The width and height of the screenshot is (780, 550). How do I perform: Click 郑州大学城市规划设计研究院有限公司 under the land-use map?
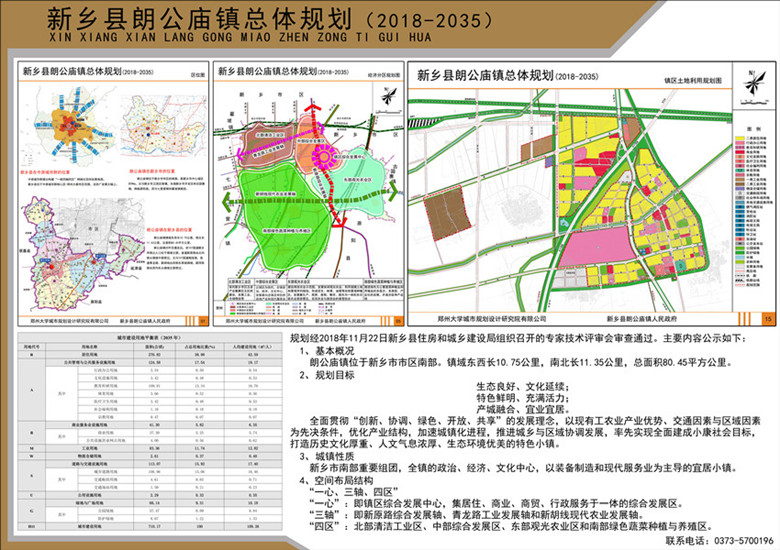coord(491,319)
